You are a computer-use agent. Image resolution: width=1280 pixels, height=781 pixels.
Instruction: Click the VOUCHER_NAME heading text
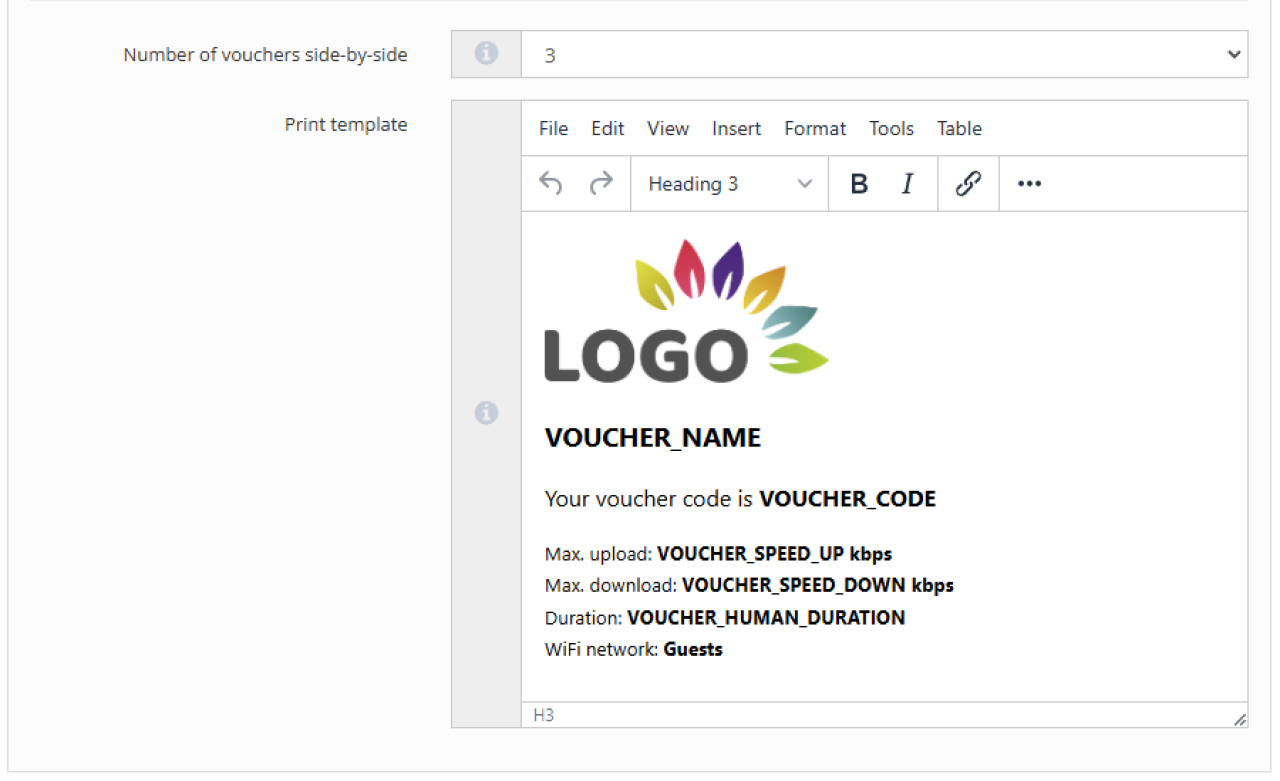652,438
